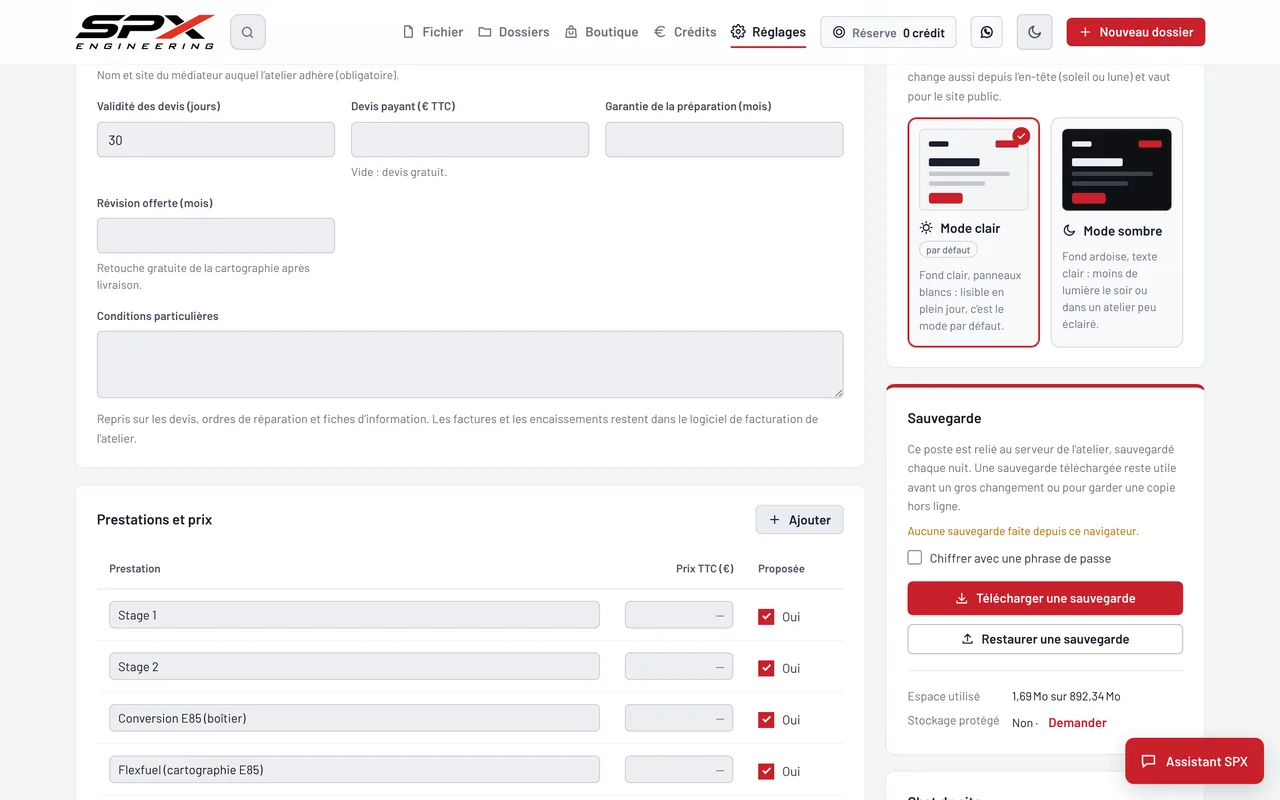
Task: Create a Nouveau dossier
Action: tap(1136, 32)
